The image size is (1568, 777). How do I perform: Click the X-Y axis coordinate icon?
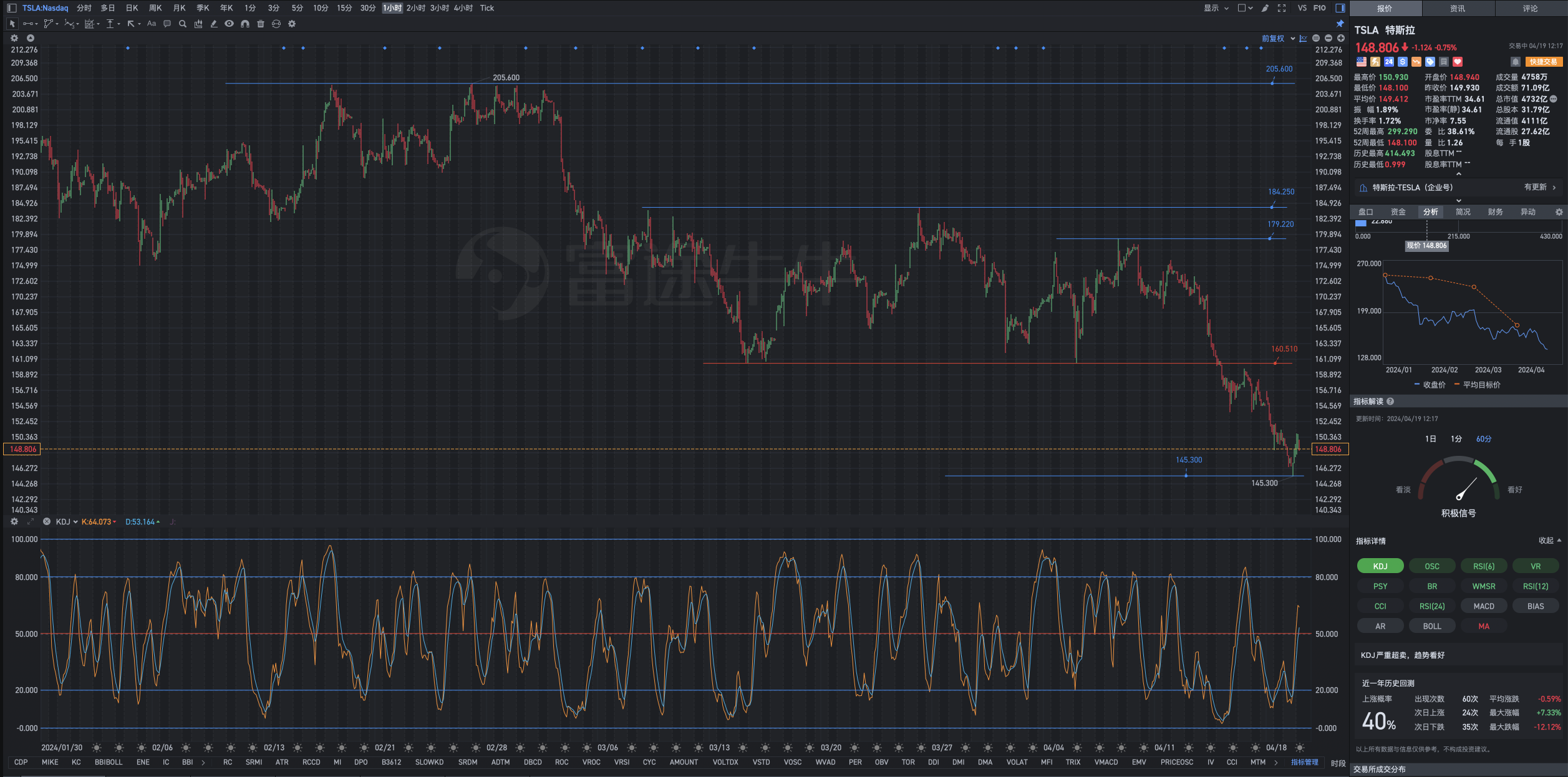(x=1304, y=39)
